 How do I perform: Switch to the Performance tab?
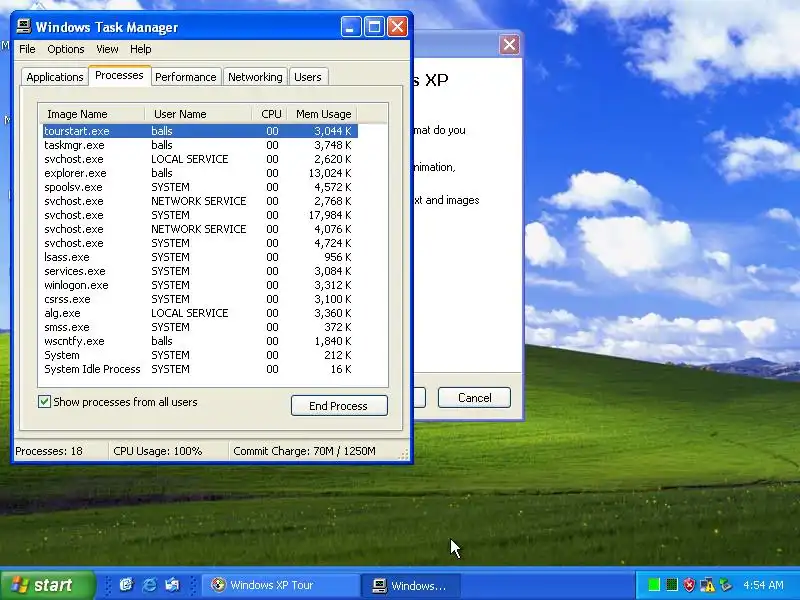pos(186,77)
